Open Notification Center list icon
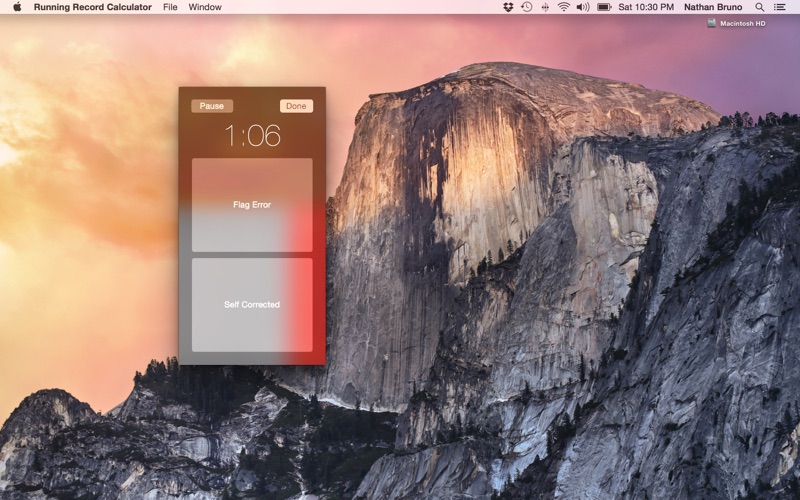 coord(780,7)
